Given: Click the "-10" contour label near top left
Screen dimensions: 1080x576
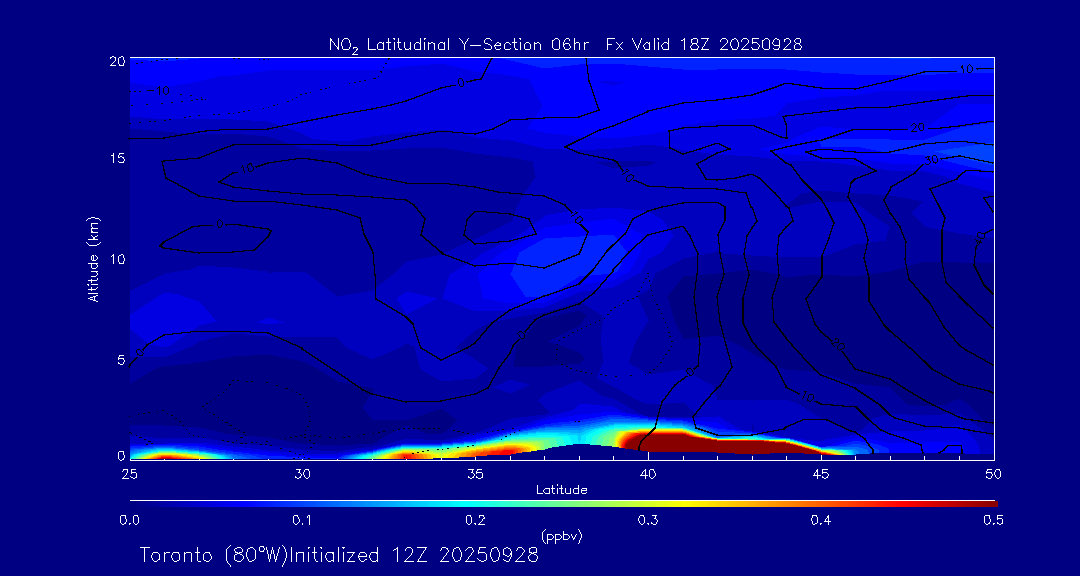Looking at the screenshot, I should click(x=160, y=90).
